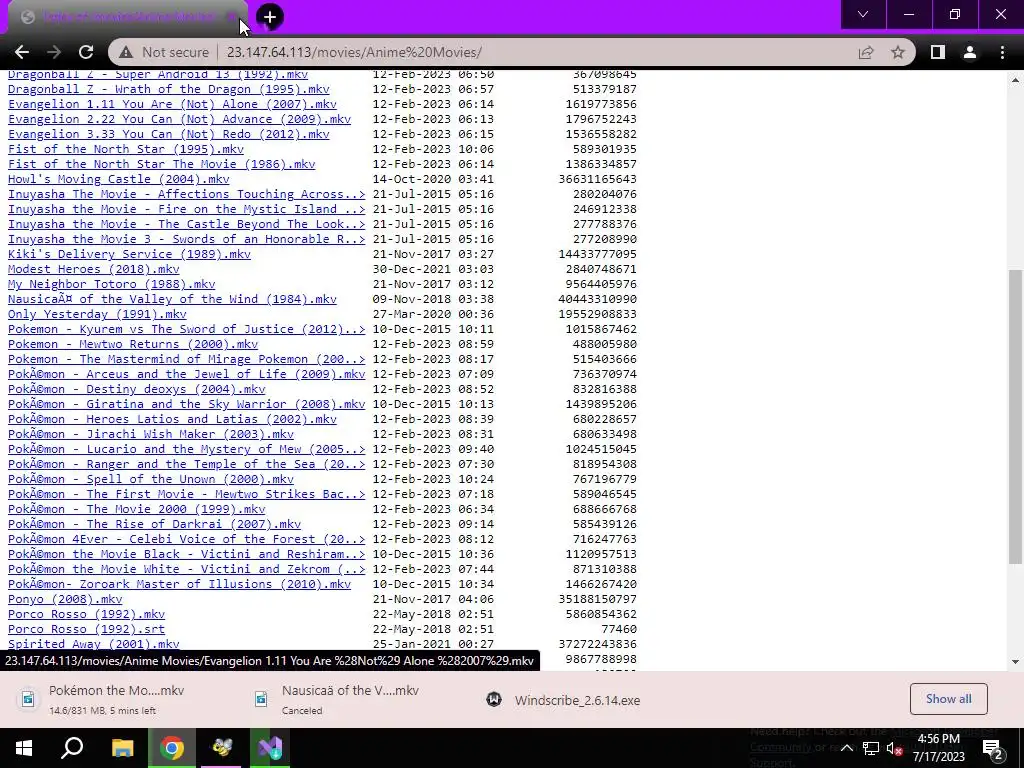Viewport: 1024px width, 768px height.
Task: Open Pokémon the Movie download item
Action: tap(116, 699)
